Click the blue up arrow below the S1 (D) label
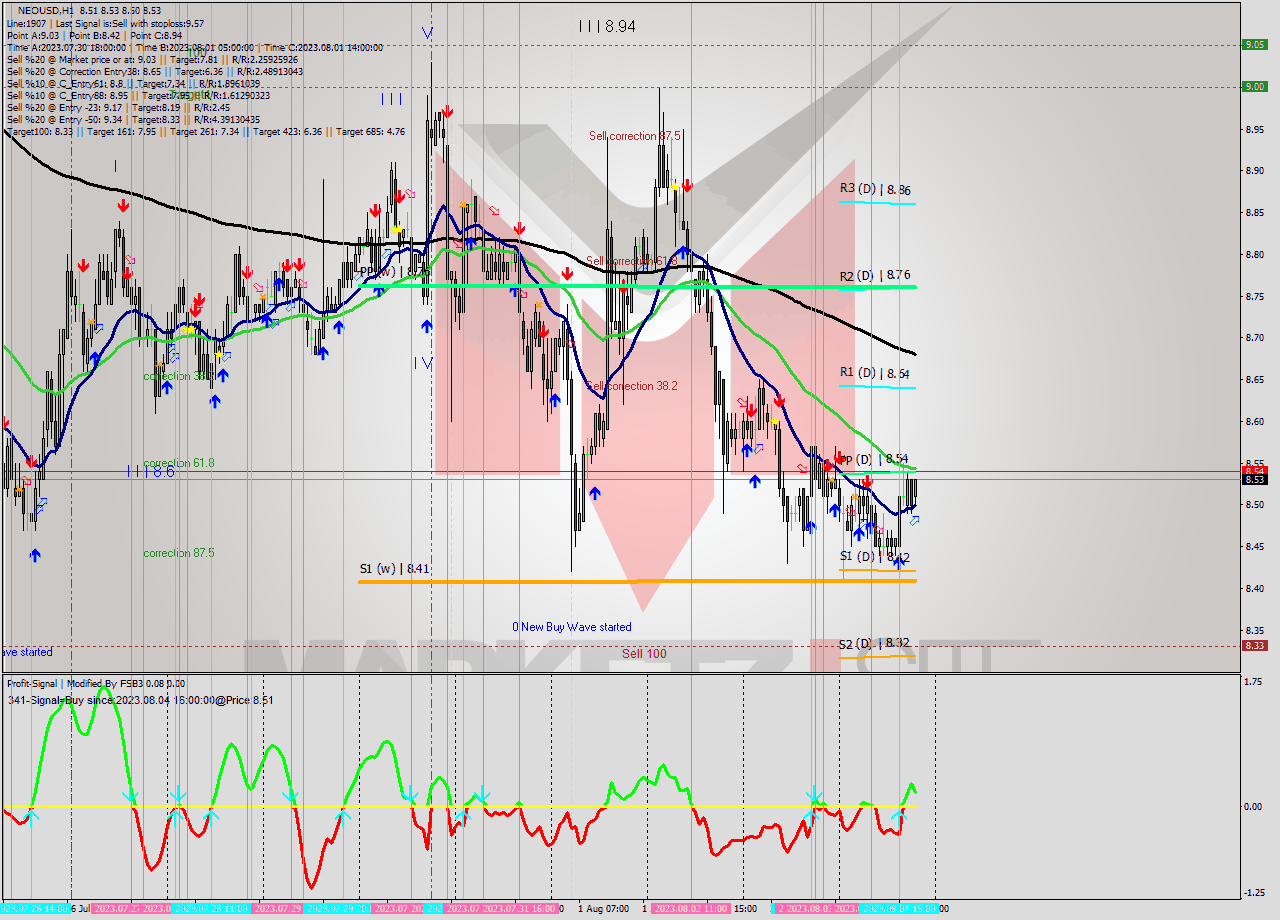The width and height of the screenshot is (1280, 920). (x=898, y=564)
